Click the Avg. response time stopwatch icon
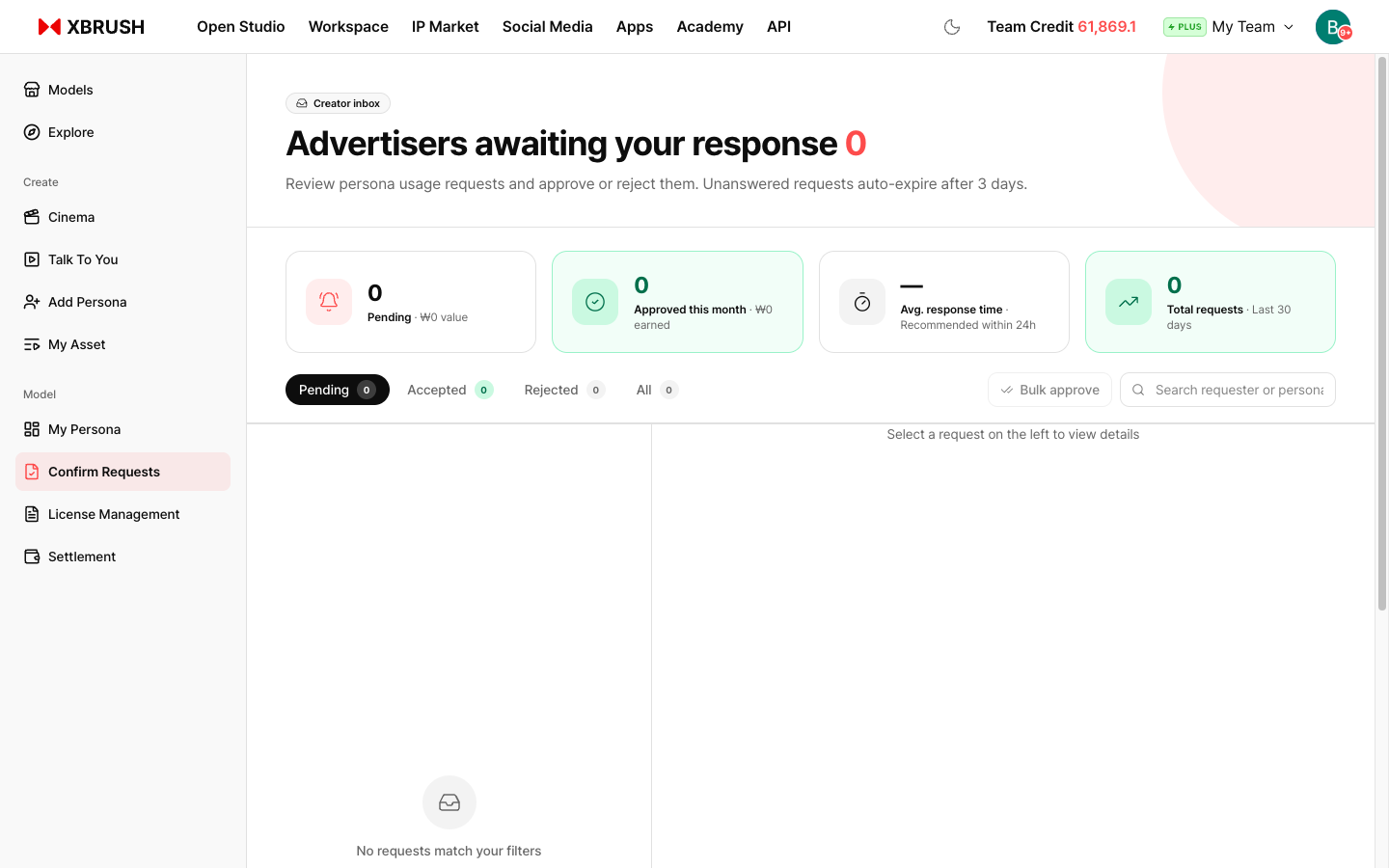Viewport: 1389px width, 868px height. click(862, 302)
